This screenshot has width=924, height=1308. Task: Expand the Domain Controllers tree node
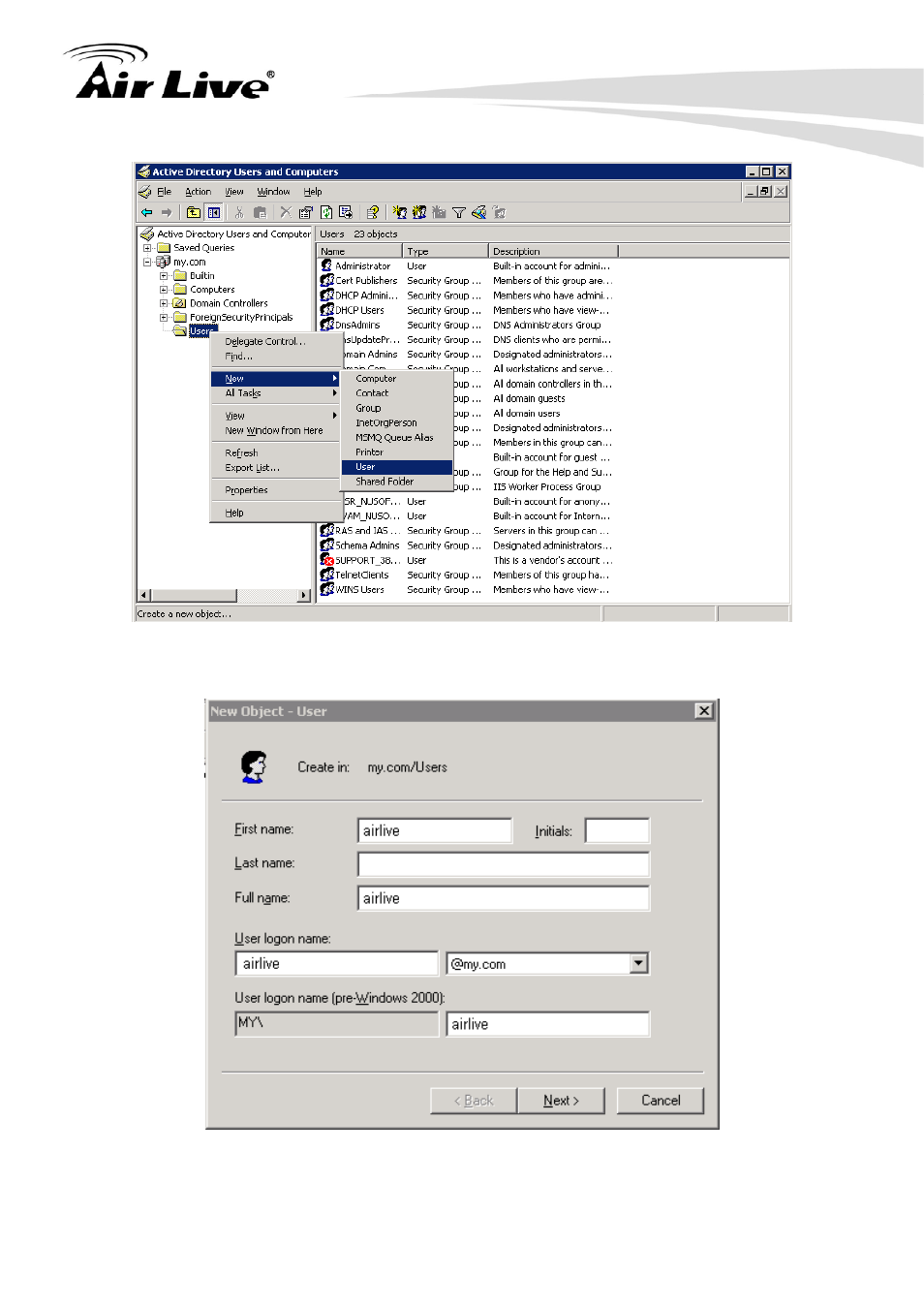164,303
